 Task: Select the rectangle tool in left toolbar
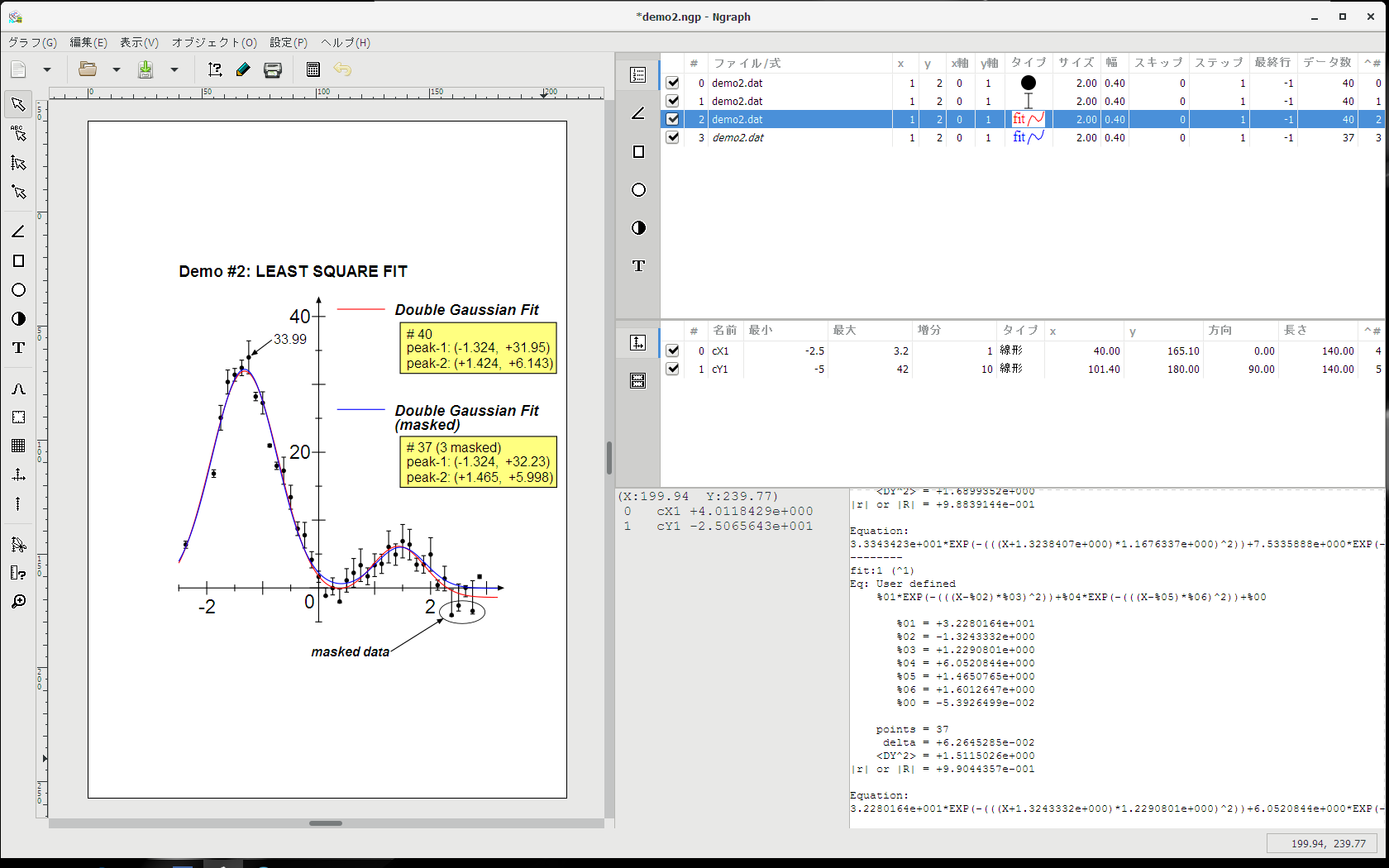pos(18,261)
